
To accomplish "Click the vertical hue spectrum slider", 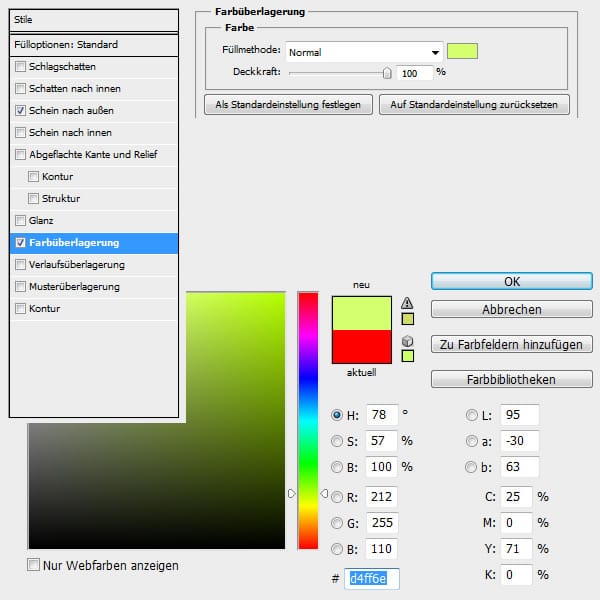I will coord(308,420).
